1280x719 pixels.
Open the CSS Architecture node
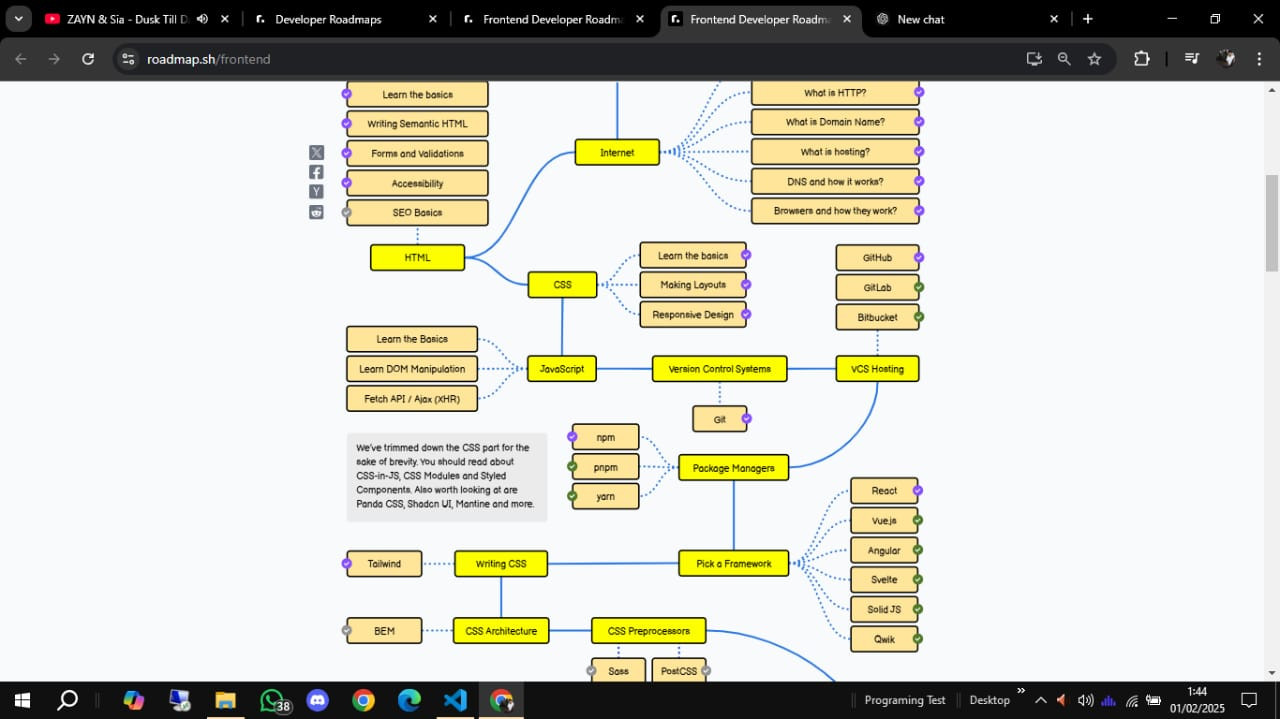click(501, 631)
